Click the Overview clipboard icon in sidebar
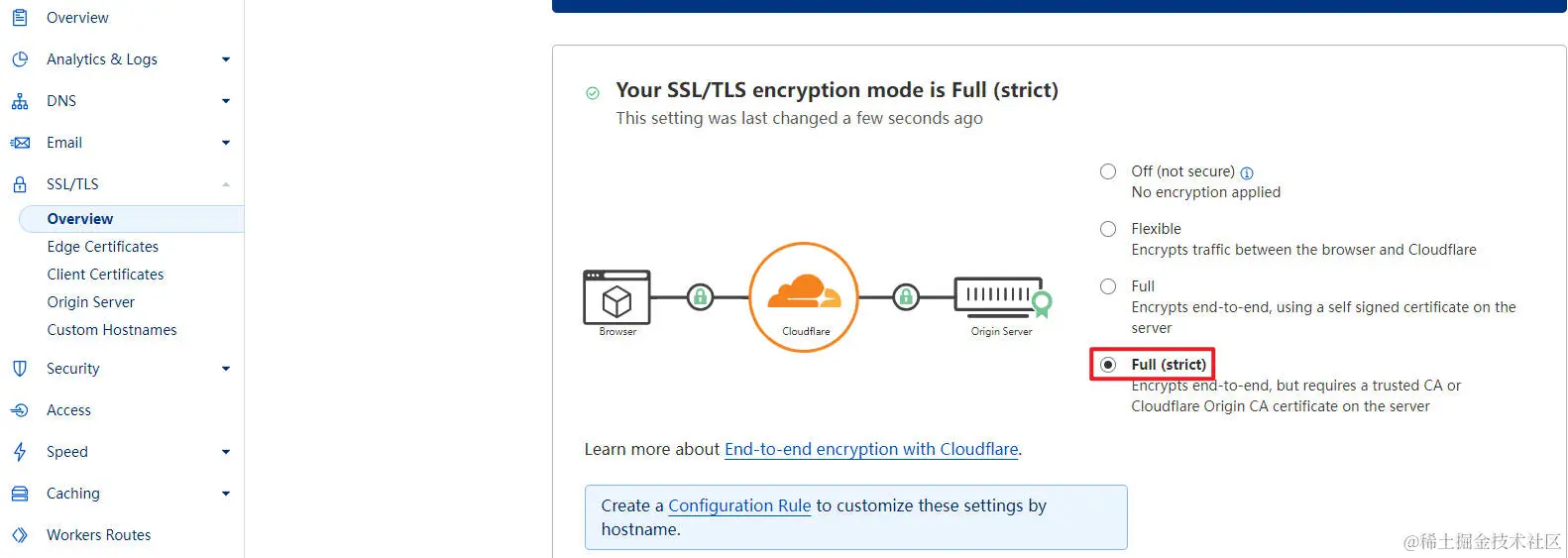Viewport: 1568px width, 558px height. coord(20,17)
